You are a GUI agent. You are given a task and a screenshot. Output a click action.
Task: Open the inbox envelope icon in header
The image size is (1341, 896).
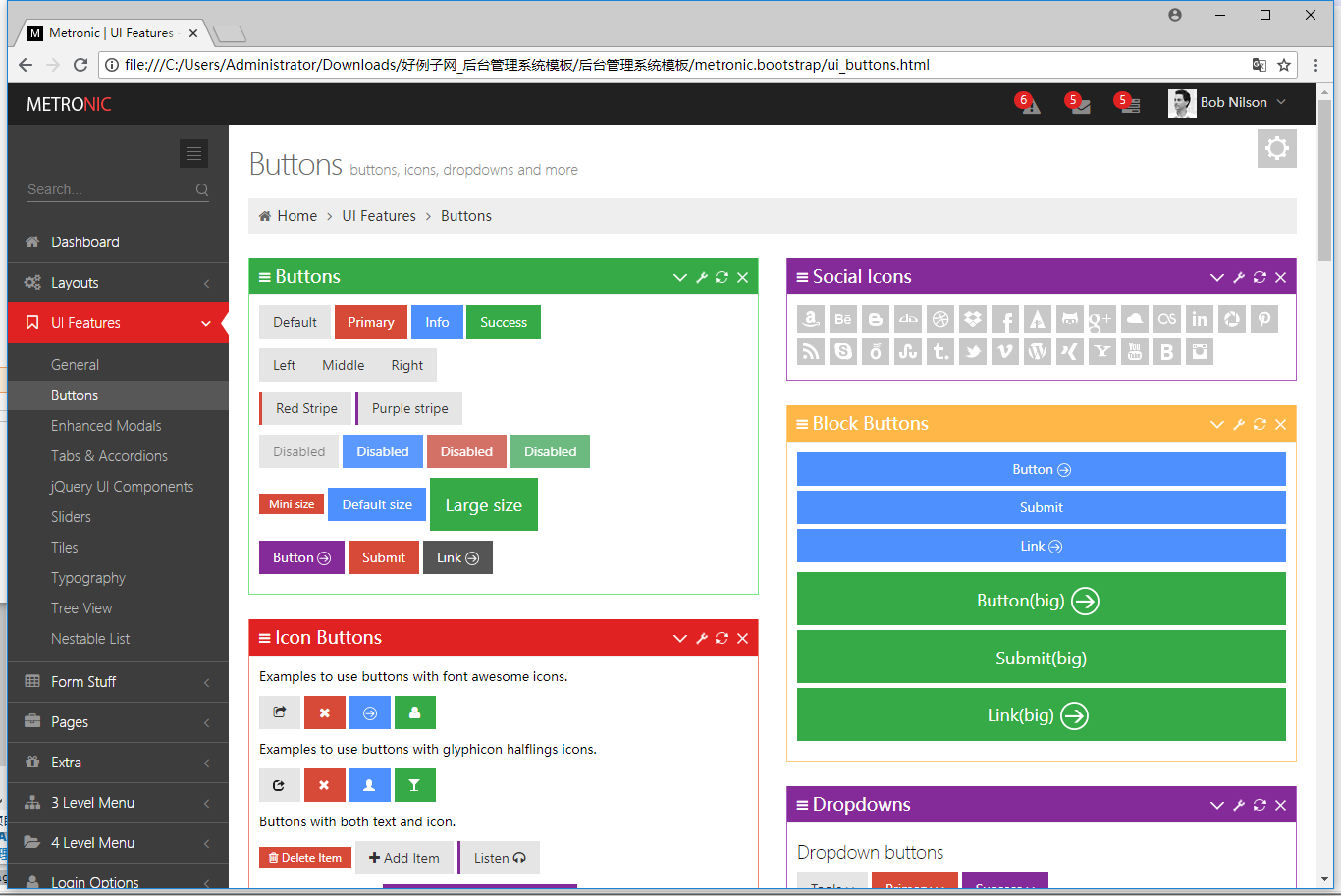click(x=1080, y=104)
